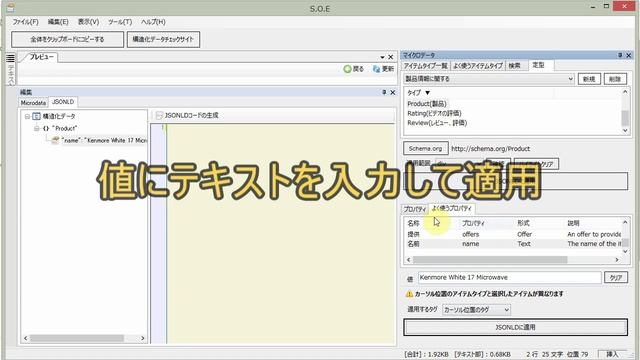Click the type list vertical scrollbar thumb
This screenshot has height=360, width=640.
tap(625, 118)
